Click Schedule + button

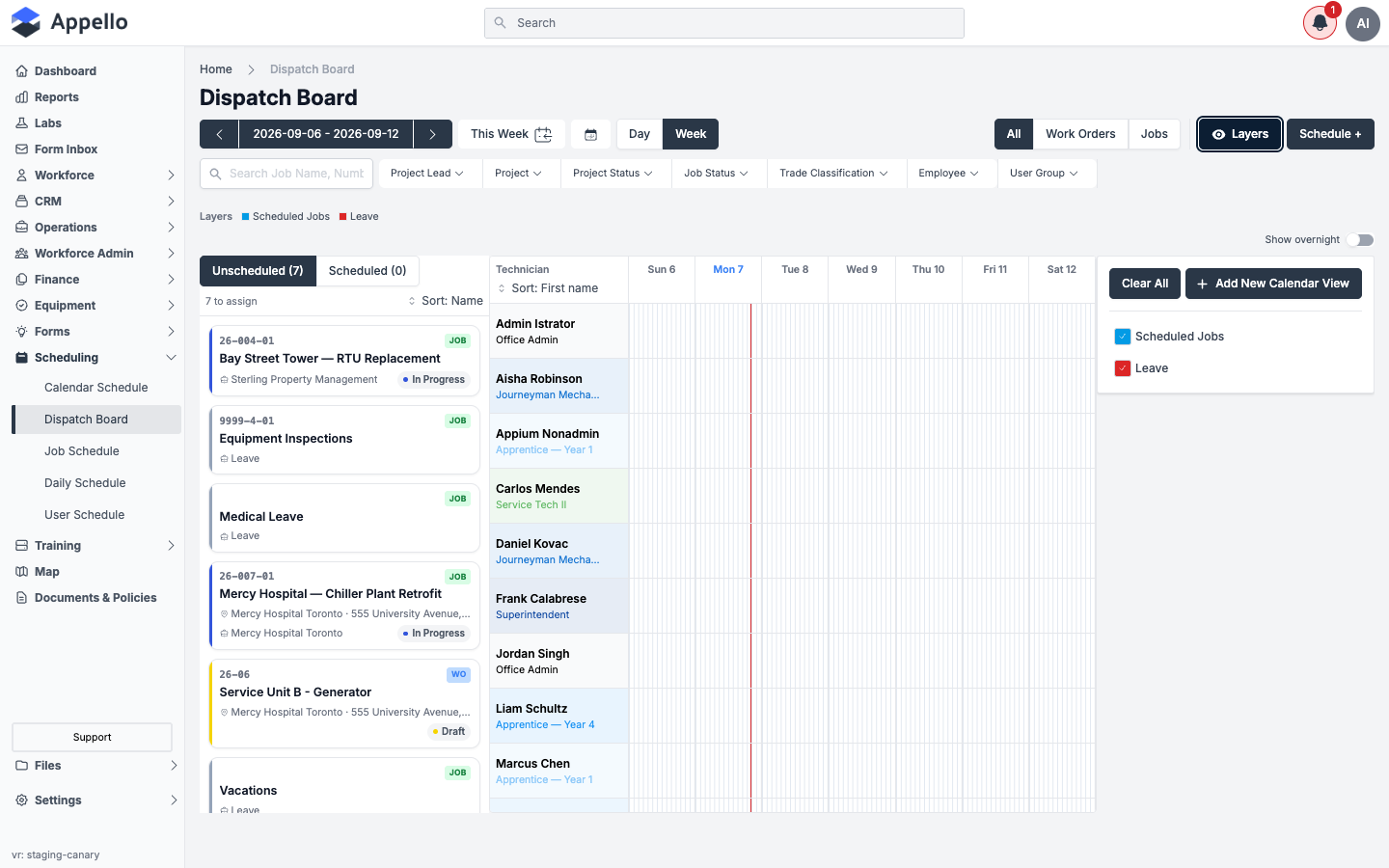1330,134
